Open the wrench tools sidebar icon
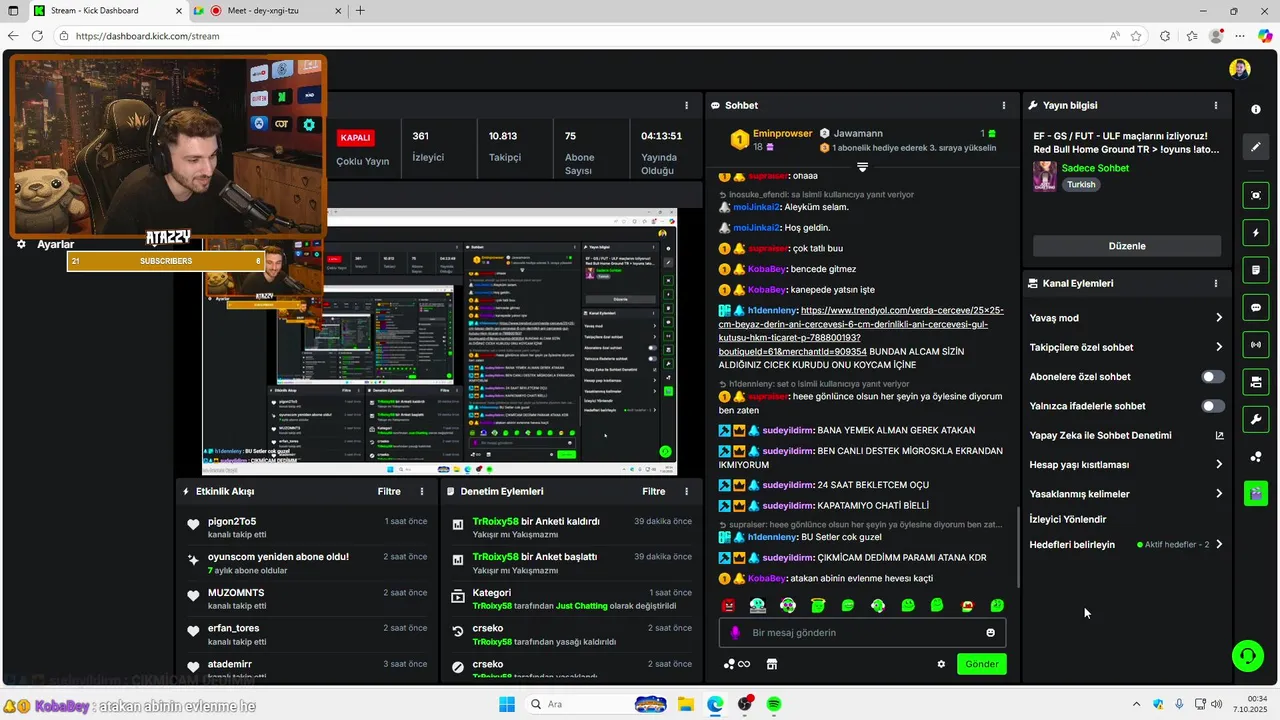This screenshot has width=1280, height=720. pos(1256,419)
